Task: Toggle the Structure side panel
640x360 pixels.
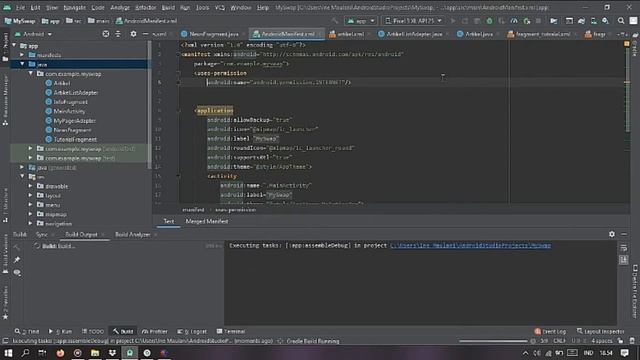Action: click(5, 206)
